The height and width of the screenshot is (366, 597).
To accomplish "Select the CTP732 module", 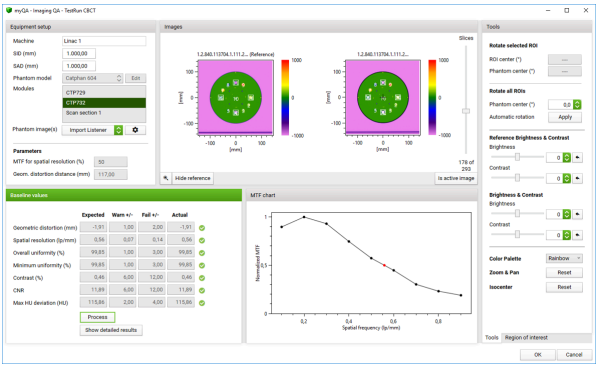I will coord(104,103).
